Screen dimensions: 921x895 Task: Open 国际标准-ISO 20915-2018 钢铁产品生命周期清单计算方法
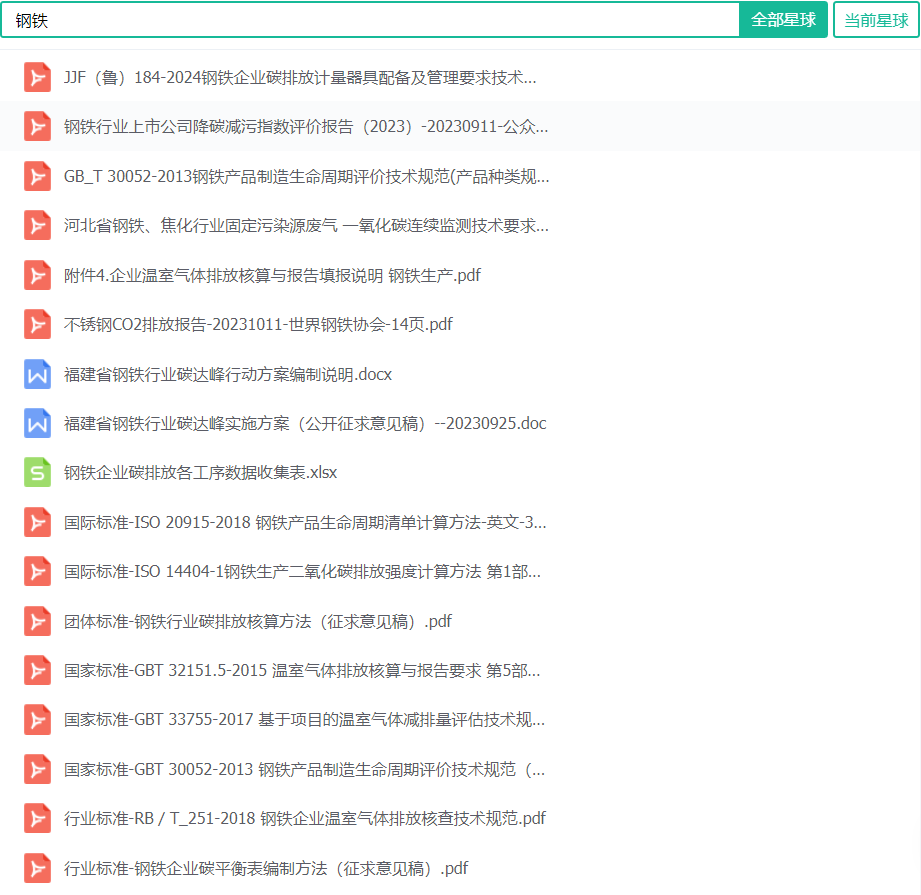(x=305, y=522)
